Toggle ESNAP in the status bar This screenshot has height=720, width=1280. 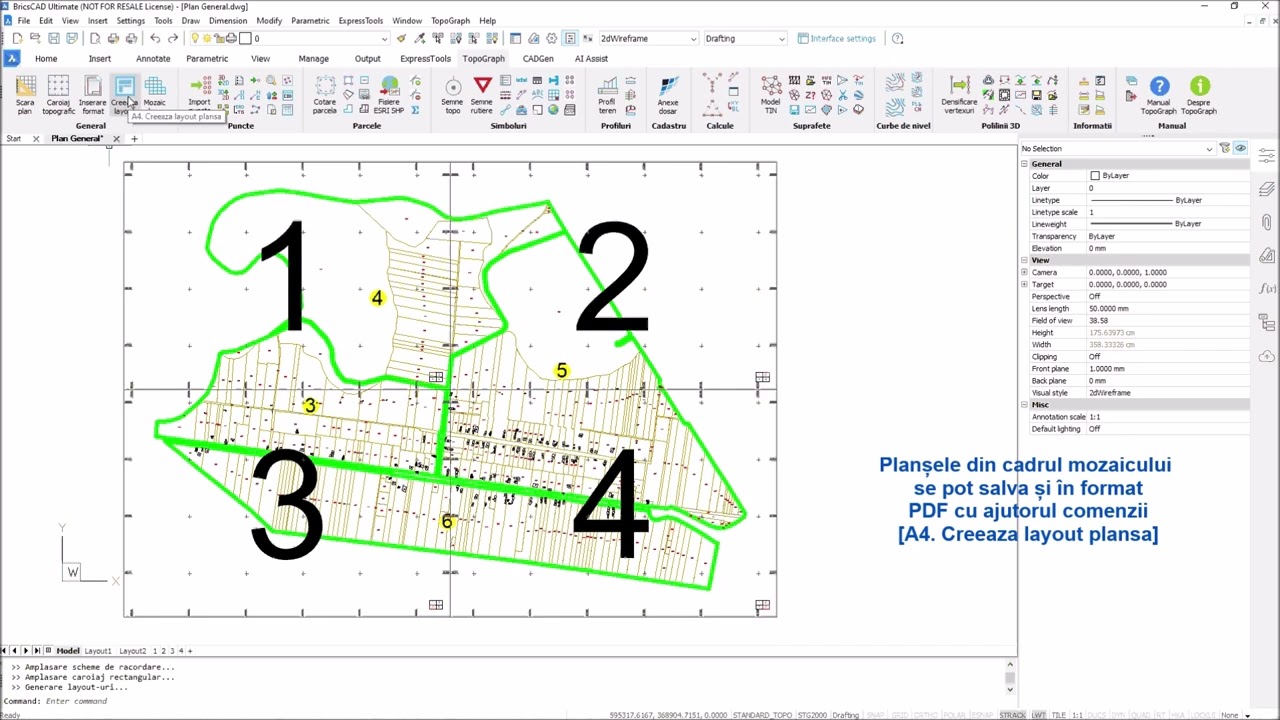pyautogui.click(x=983, y=715)
